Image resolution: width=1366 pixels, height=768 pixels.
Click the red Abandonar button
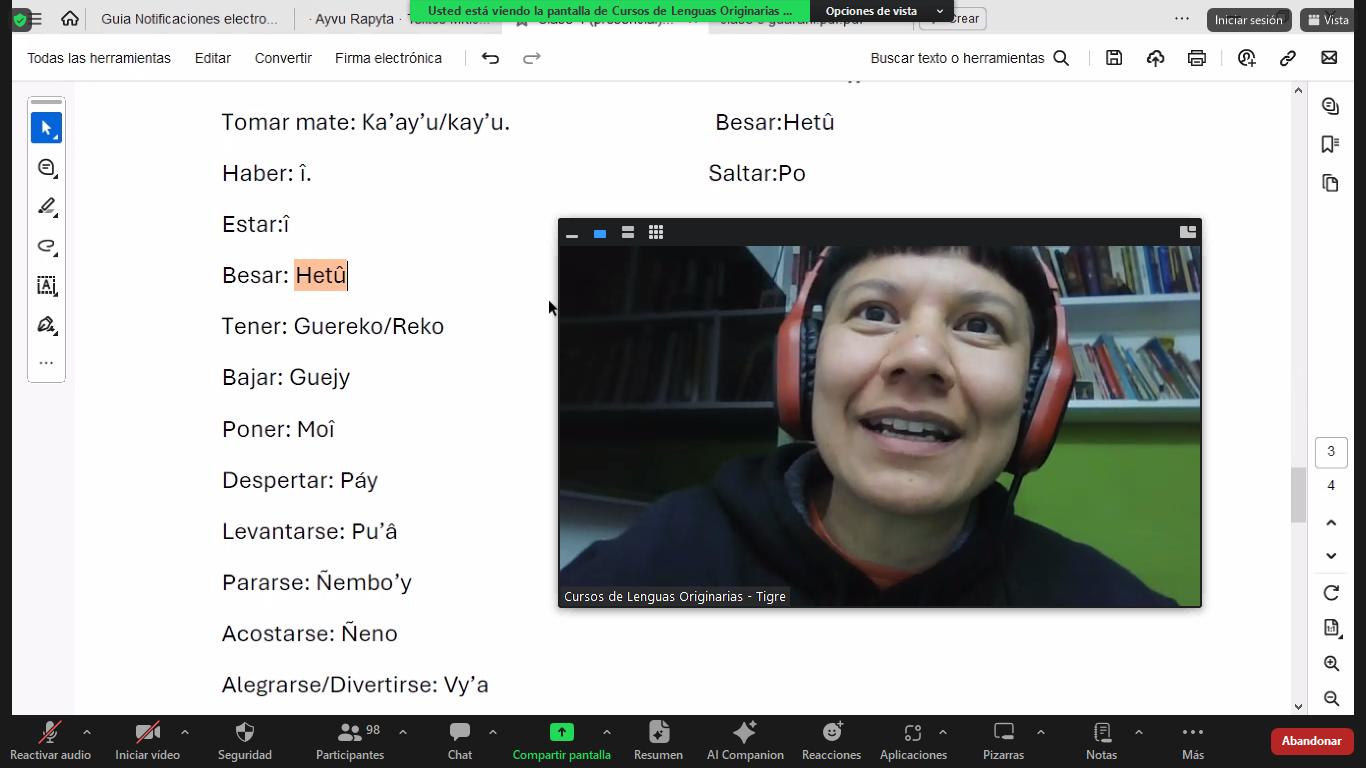click(x=1310, y=741)
